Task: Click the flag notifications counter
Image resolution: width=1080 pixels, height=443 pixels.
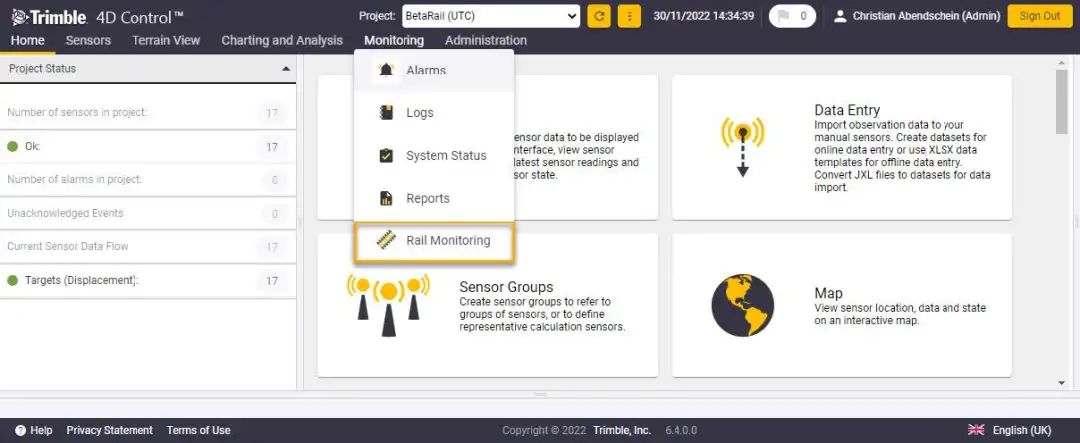Action: pos(792,17)
